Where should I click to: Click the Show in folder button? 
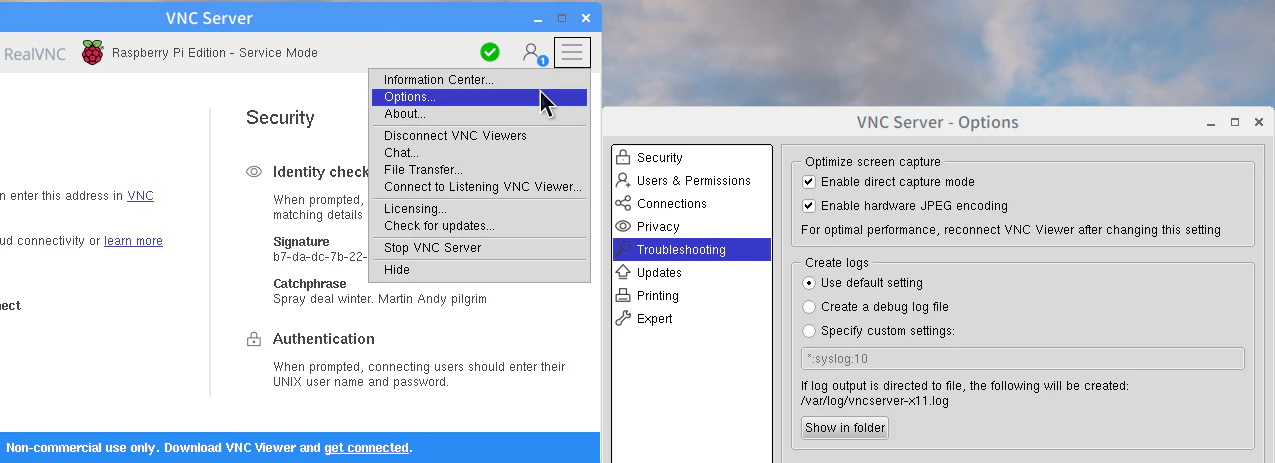(x=845, y=428)
